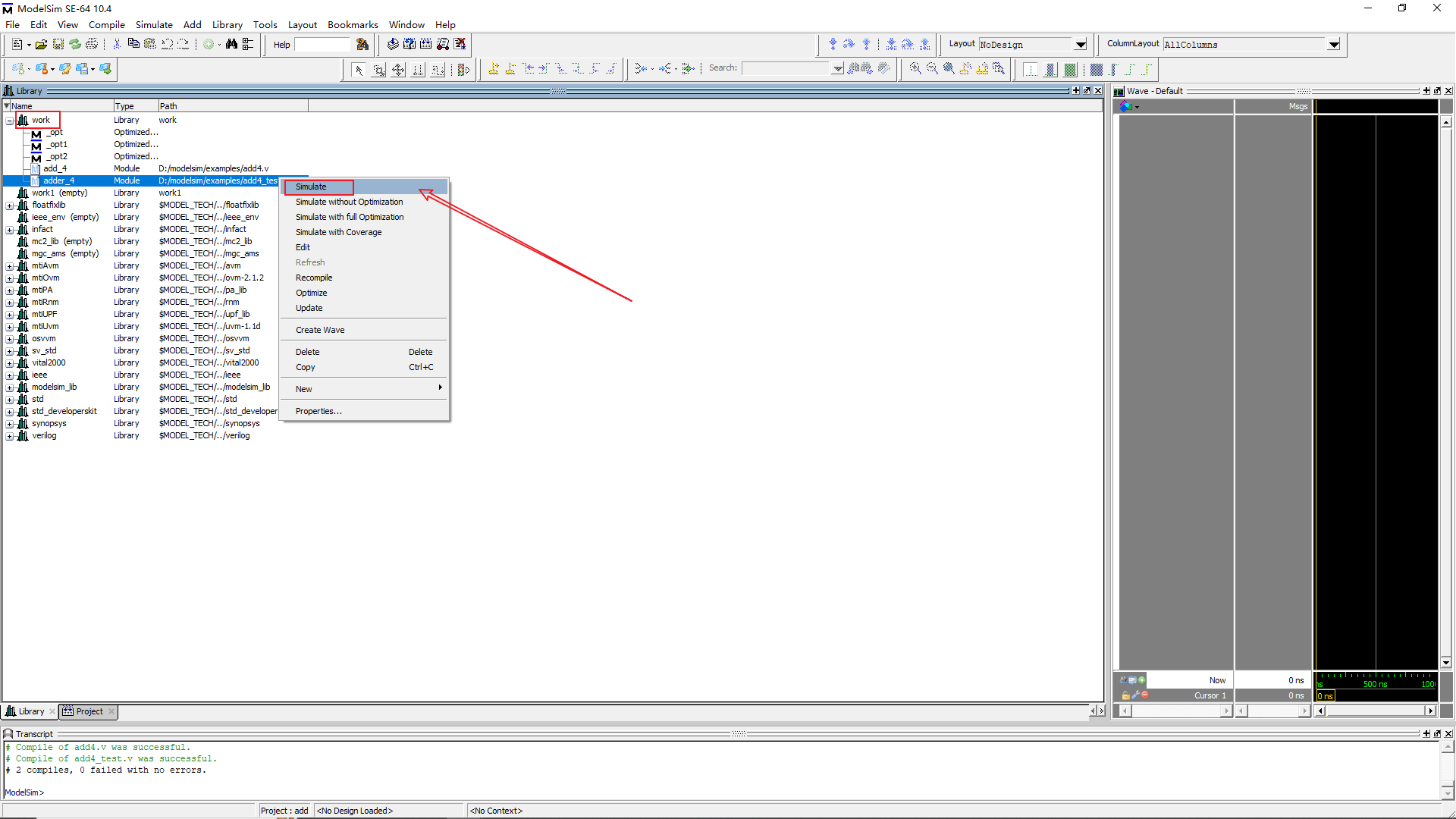Click the Zoom In on Active Cursor icon
This screenshot has height=819, width=1456.
coord(965,69)
